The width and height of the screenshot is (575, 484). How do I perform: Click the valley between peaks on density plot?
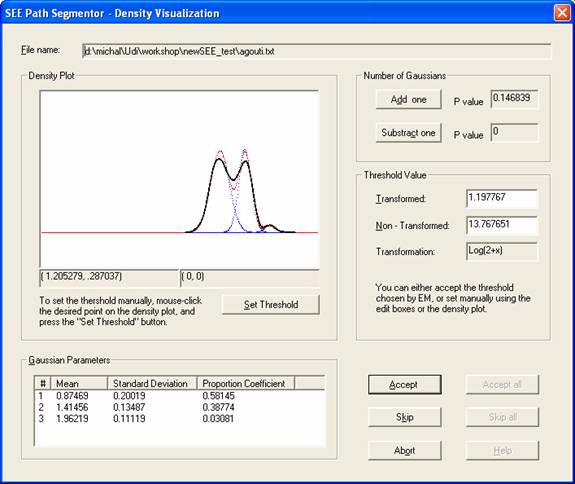coord(232,179)
